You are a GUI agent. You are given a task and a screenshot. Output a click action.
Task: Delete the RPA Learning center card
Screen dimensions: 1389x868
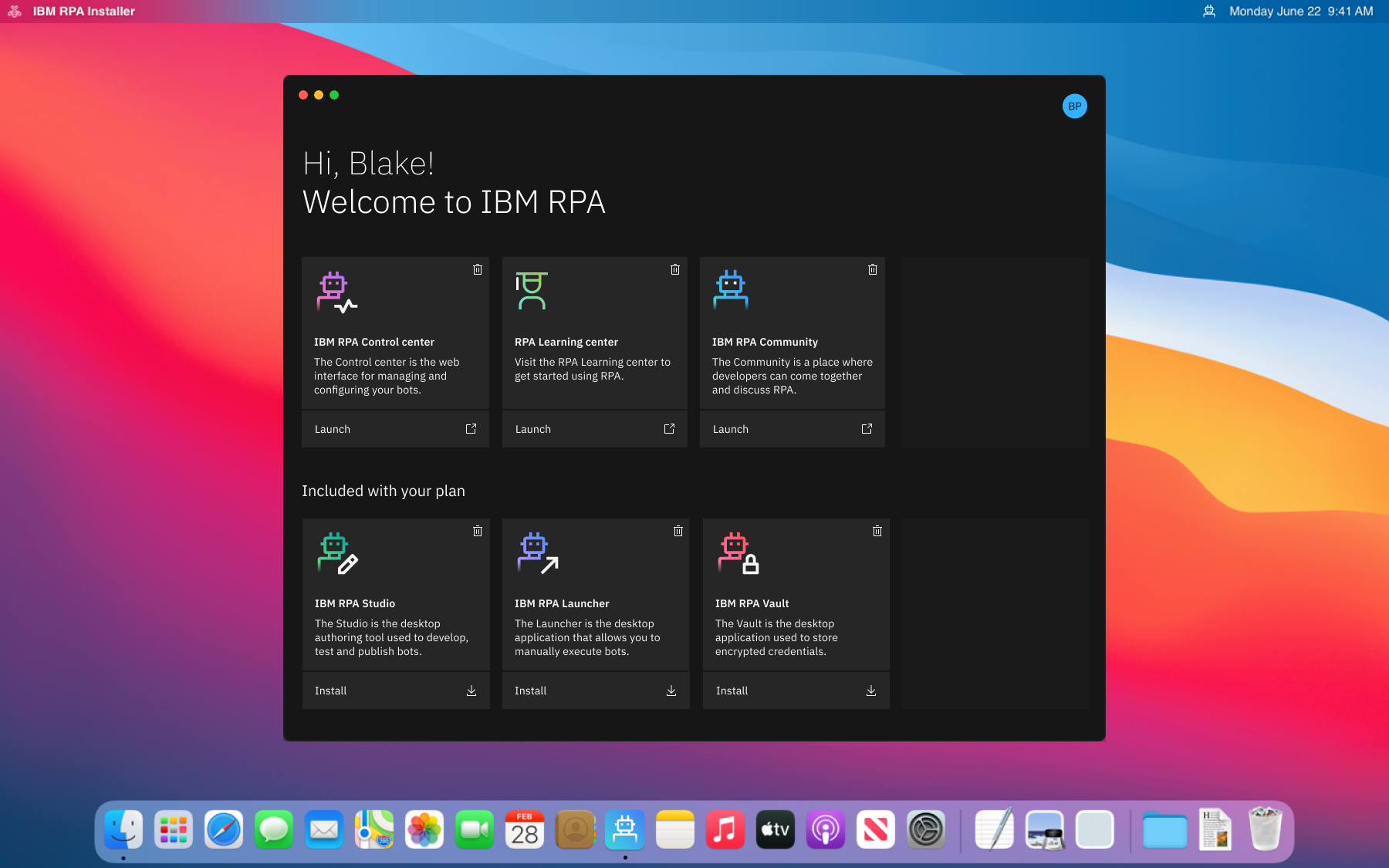click(x=675, y=269)
